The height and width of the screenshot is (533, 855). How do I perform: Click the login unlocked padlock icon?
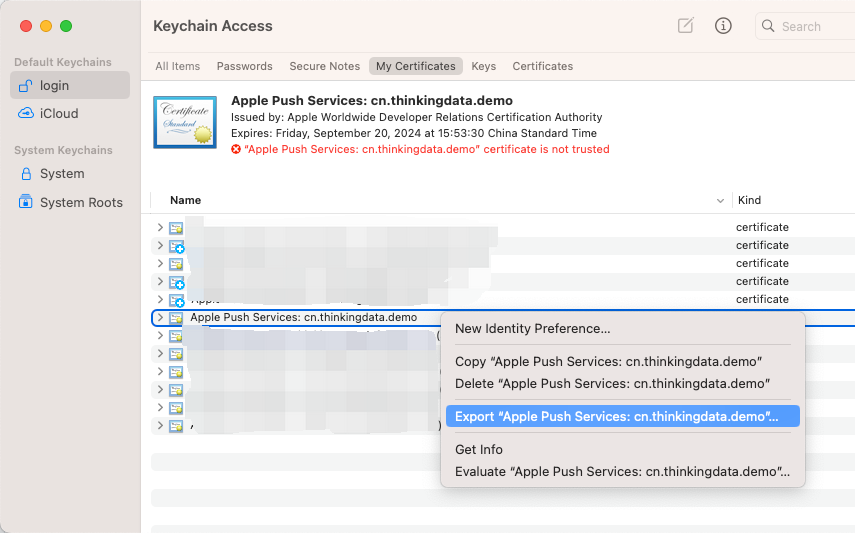tap(25, 86)
